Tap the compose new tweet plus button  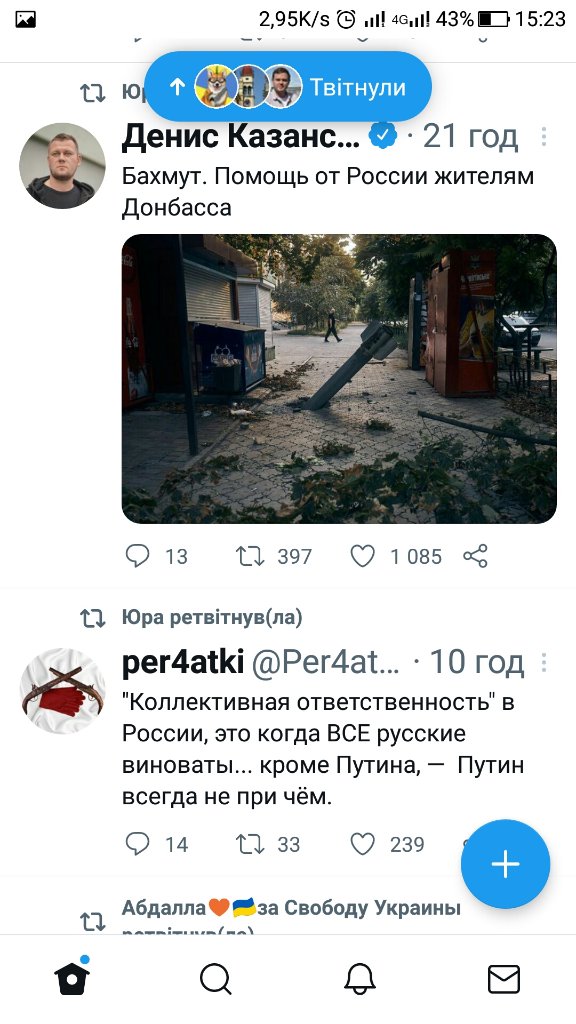(x=505, y=864)
